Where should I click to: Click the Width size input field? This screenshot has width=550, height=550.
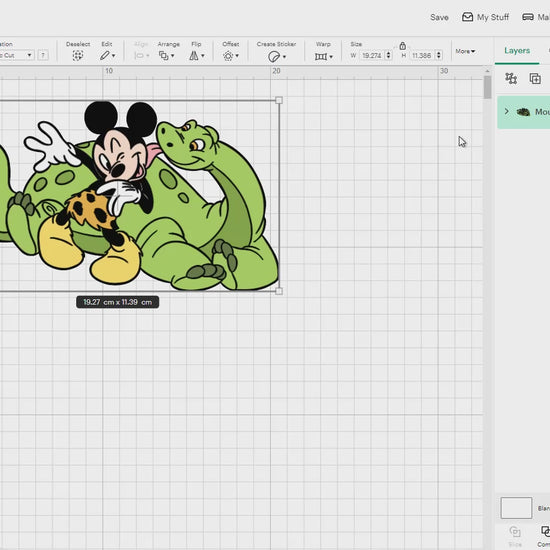point(372,55)
